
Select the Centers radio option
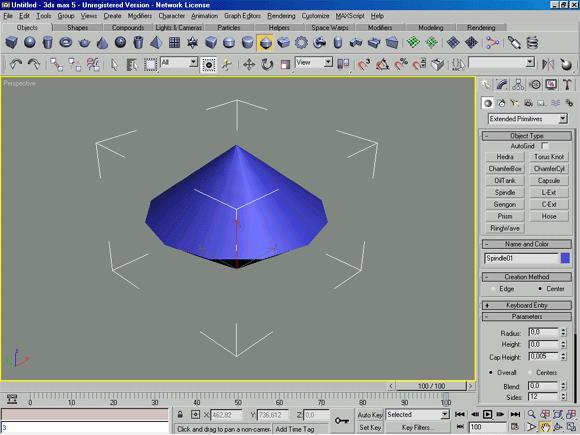[530, 372]
